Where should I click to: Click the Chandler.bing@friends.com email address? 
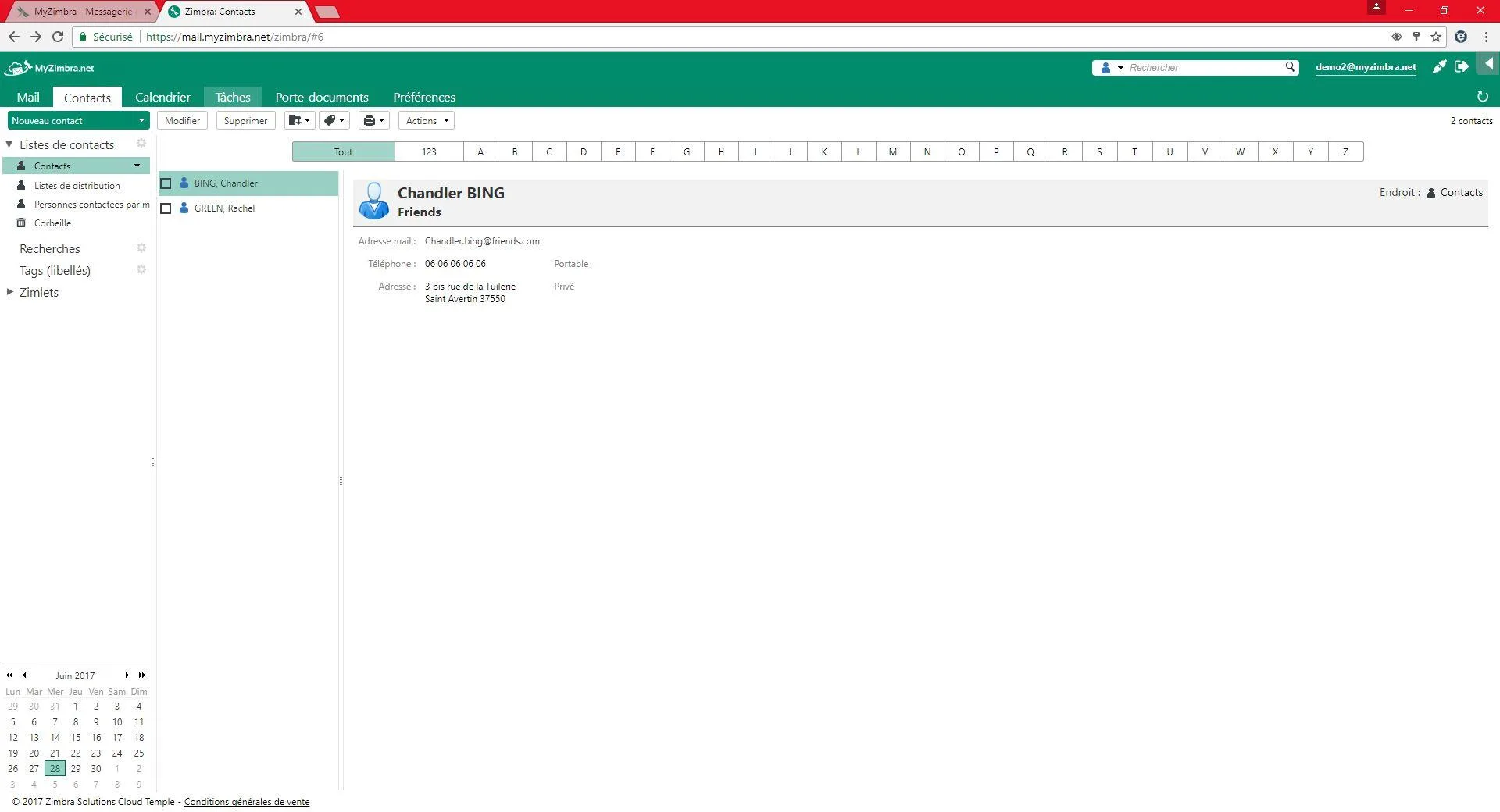[x=482, y=241]
